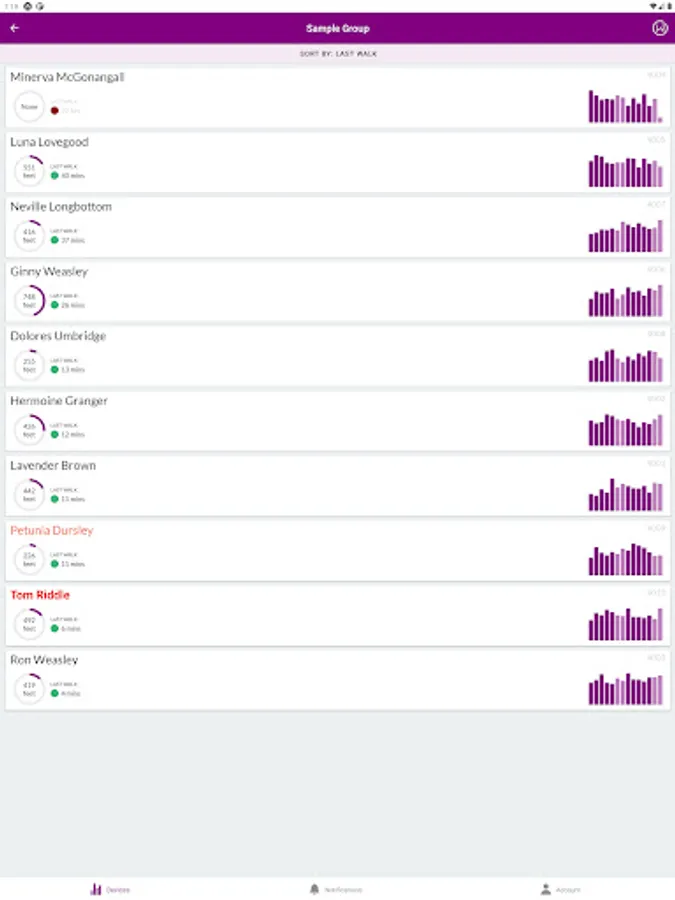Image resolution: width=675 pixels, height=900 pixels.
Task: Tap Lavender Brown's 442 feet progress ring
Action: [x=29, y=494]
